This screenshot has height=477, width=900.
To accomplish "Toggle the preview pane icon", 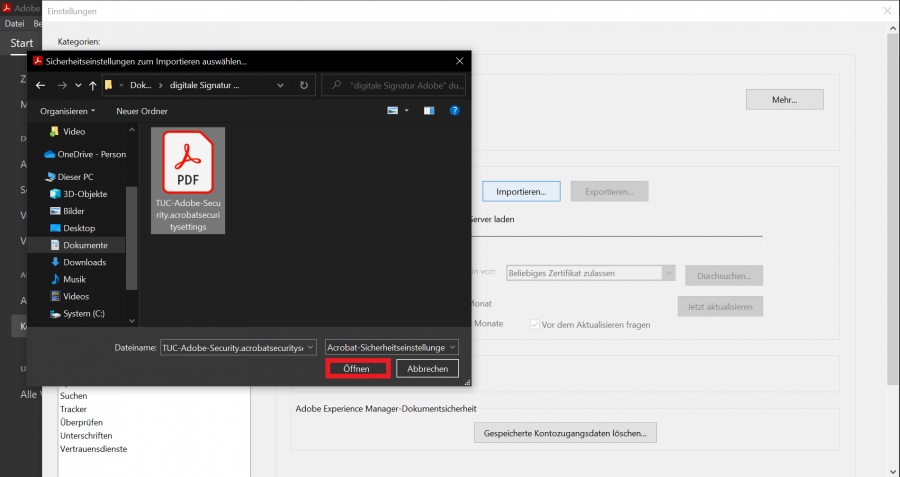I will pyautogui.click(x=429, y=111).
